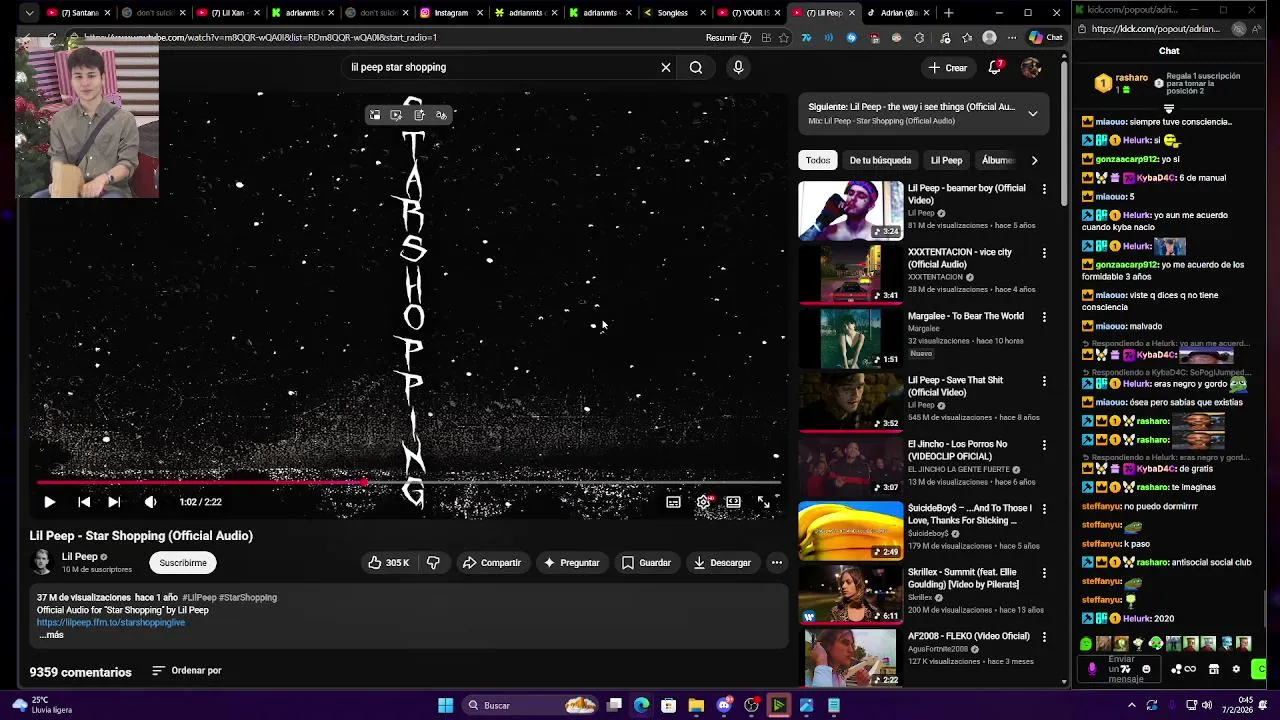Image resolution: width=1280 pixels, height=720 pixels.
Task: Open options for Margalee To Bear The World
Action: point(1044,317)
